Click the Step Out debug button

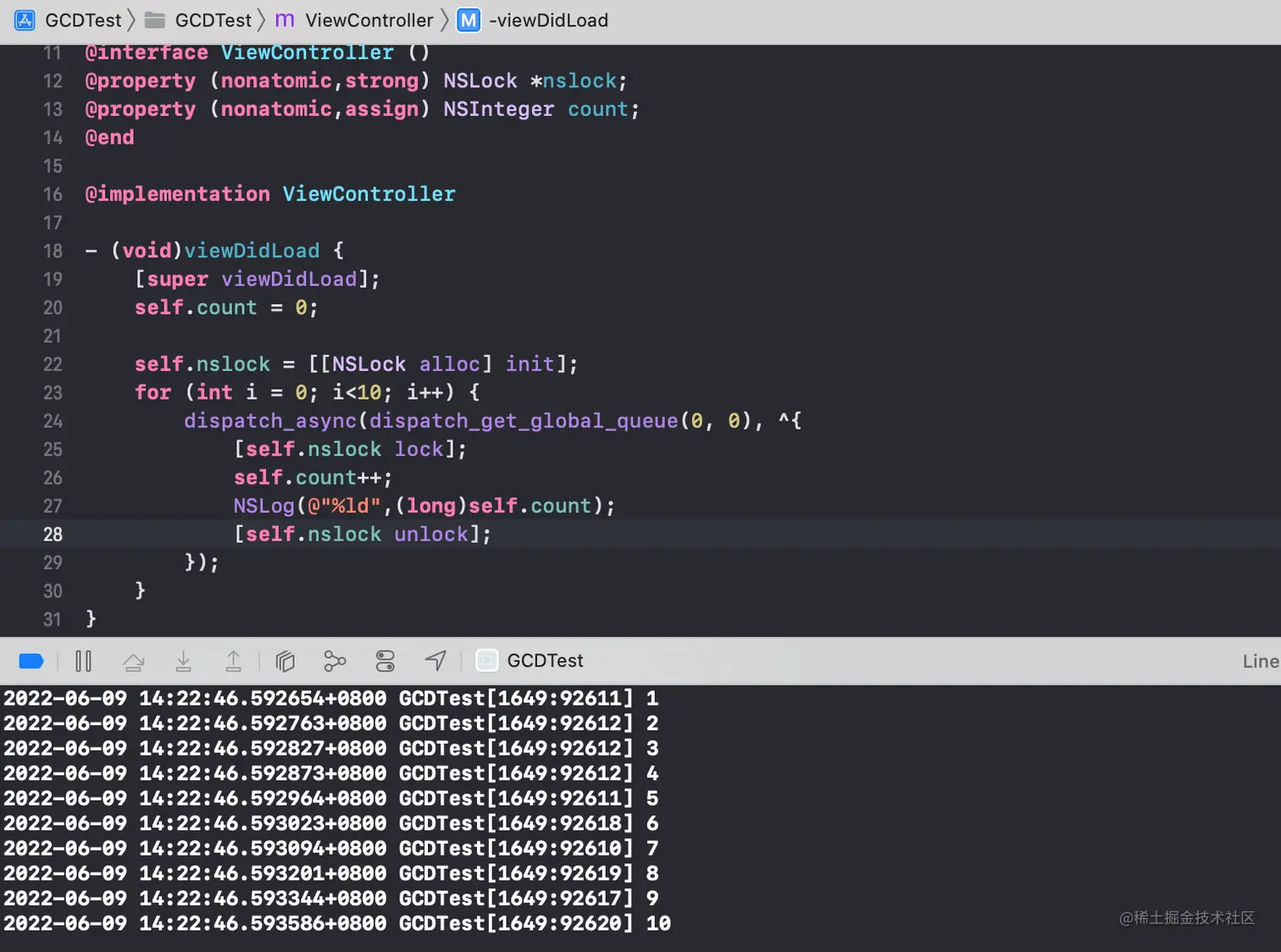(x=233, y=661)
